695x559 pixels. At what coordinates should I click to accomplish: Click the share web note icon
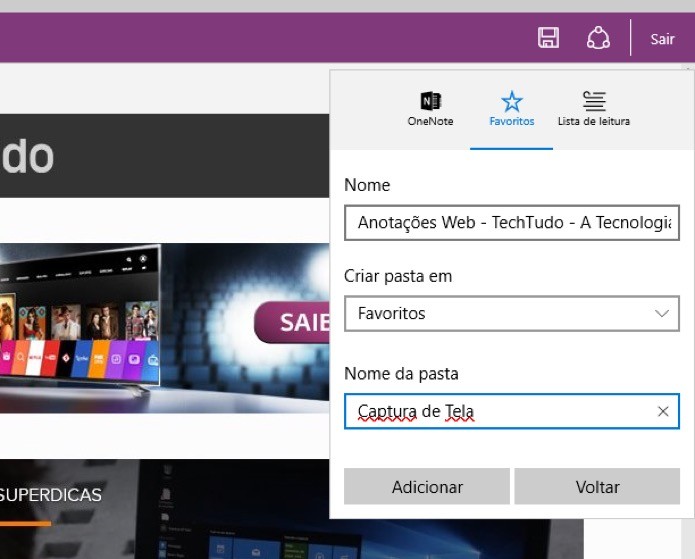(598, 38)
